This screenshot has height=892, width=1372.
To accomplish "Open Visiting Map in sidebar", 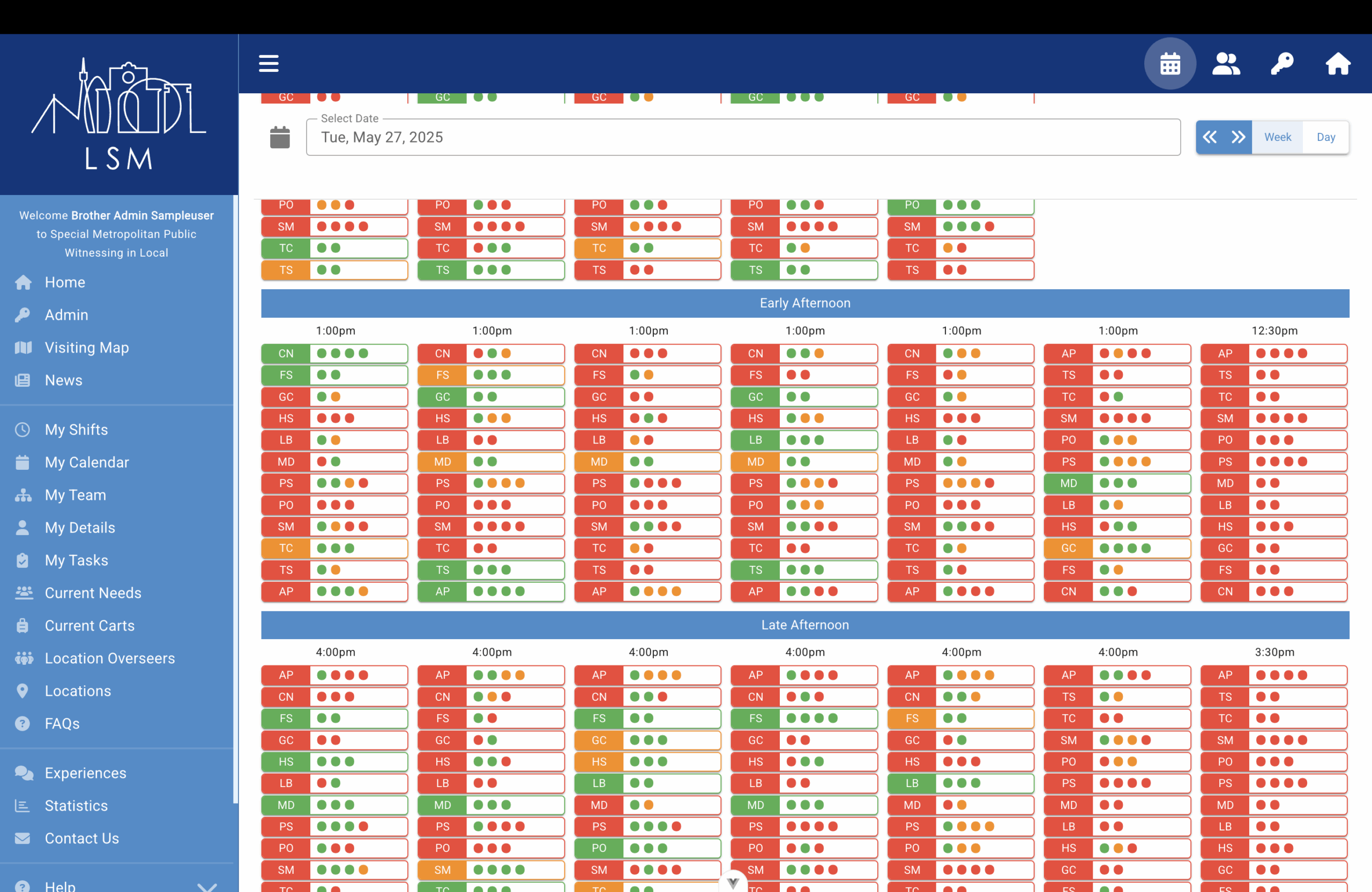I will point(86,348).
